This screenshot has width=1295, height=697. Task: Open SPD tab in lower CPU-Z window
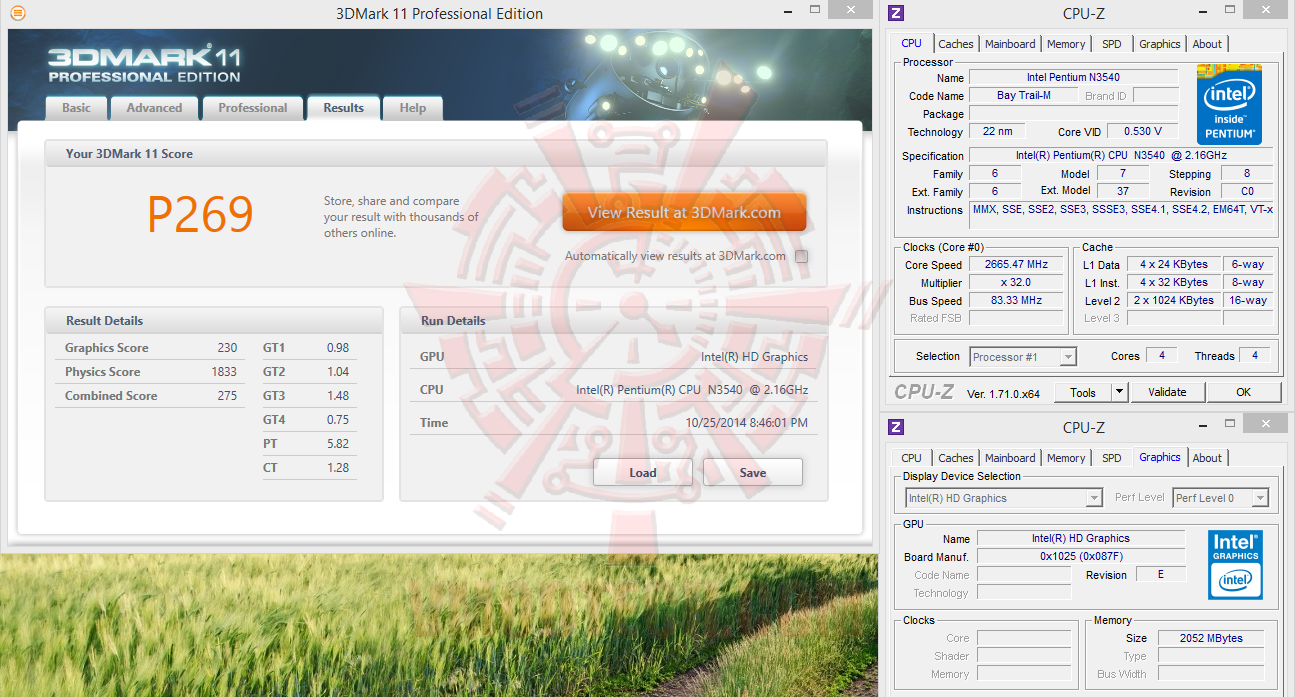coord(1112,458)
